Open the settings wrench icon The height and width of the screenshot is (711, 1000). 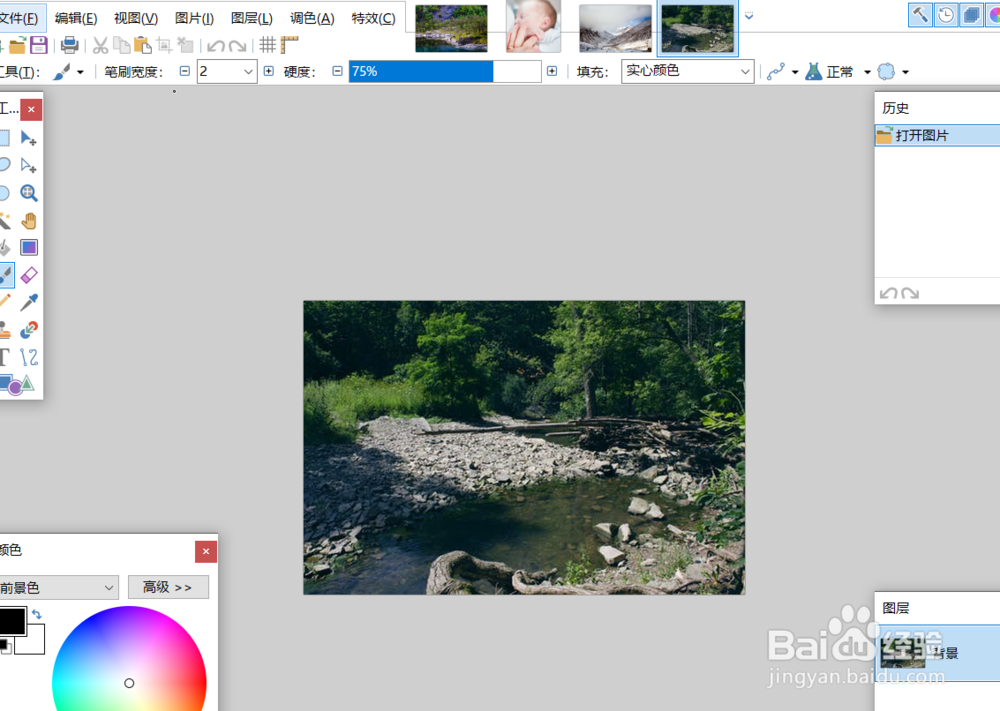(918, 15)
